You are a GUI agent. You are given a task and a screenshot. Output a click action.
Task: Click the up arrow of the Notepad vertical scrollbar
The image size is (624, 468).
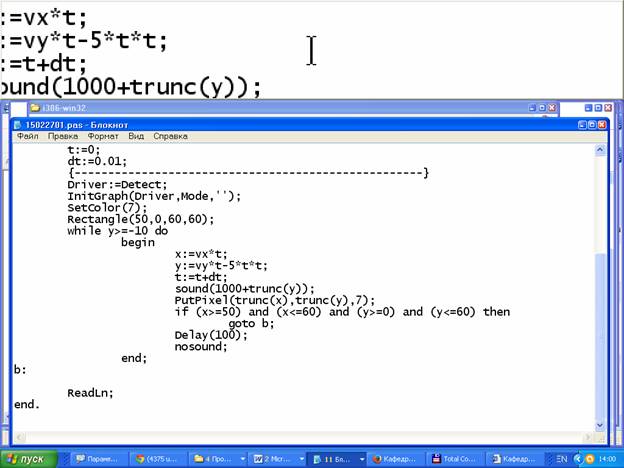600,150
